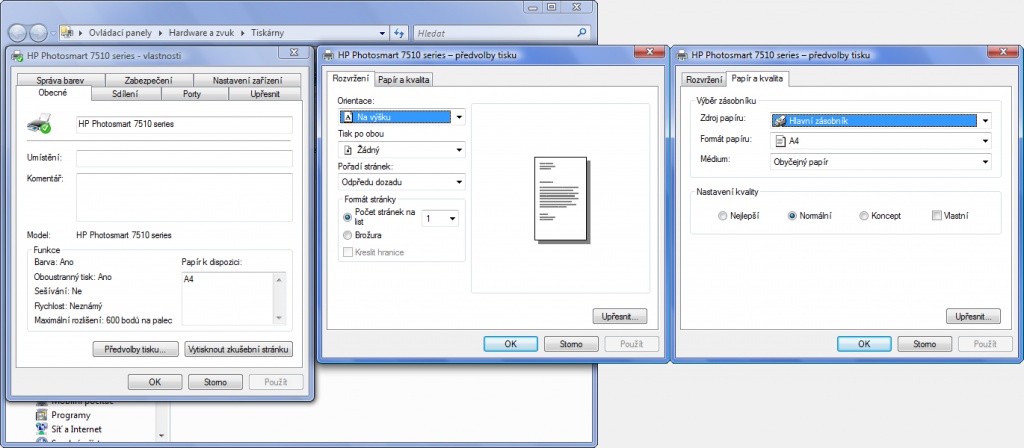Click the magnifier search icon in Hledat box
The height and width of the screenshot is (448, 1024).
pyautogui.click(x=581, y=32)
